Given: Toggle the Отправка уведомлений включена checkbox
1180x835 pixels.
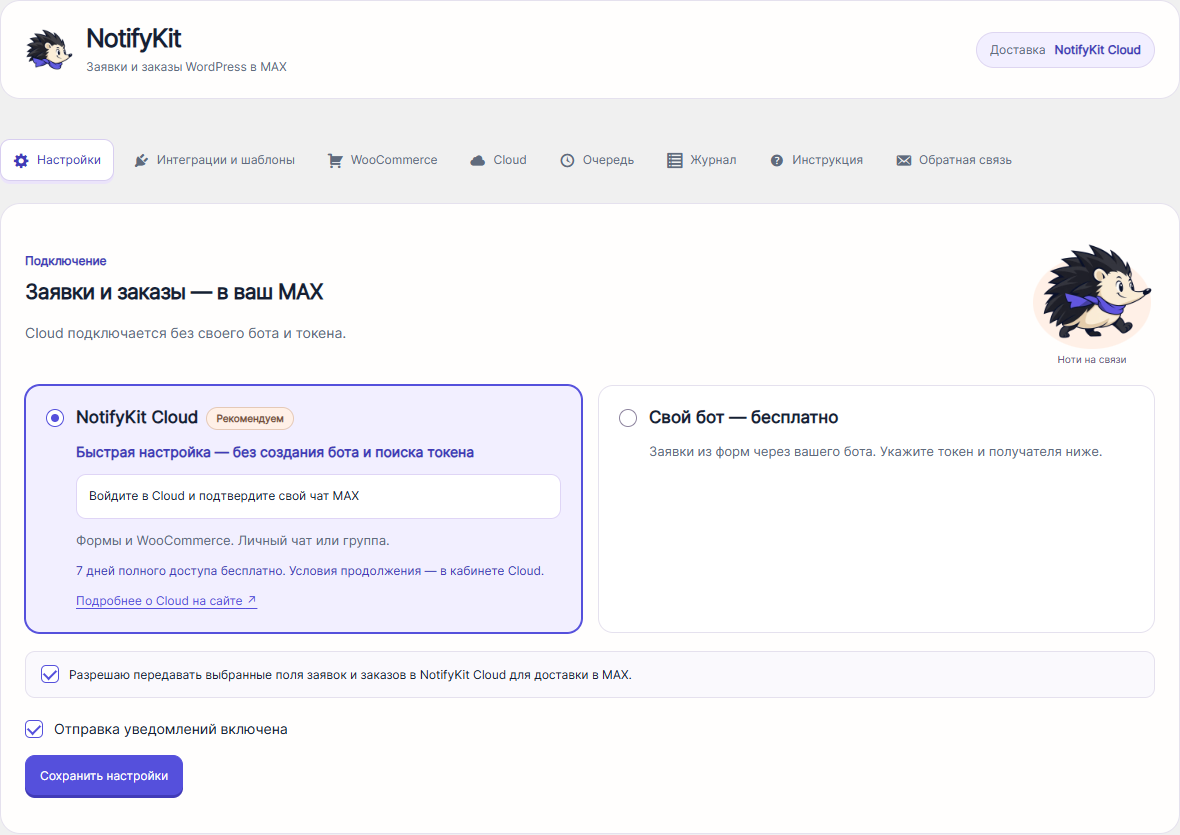Looking at the screenshot, I should point(34,728).
